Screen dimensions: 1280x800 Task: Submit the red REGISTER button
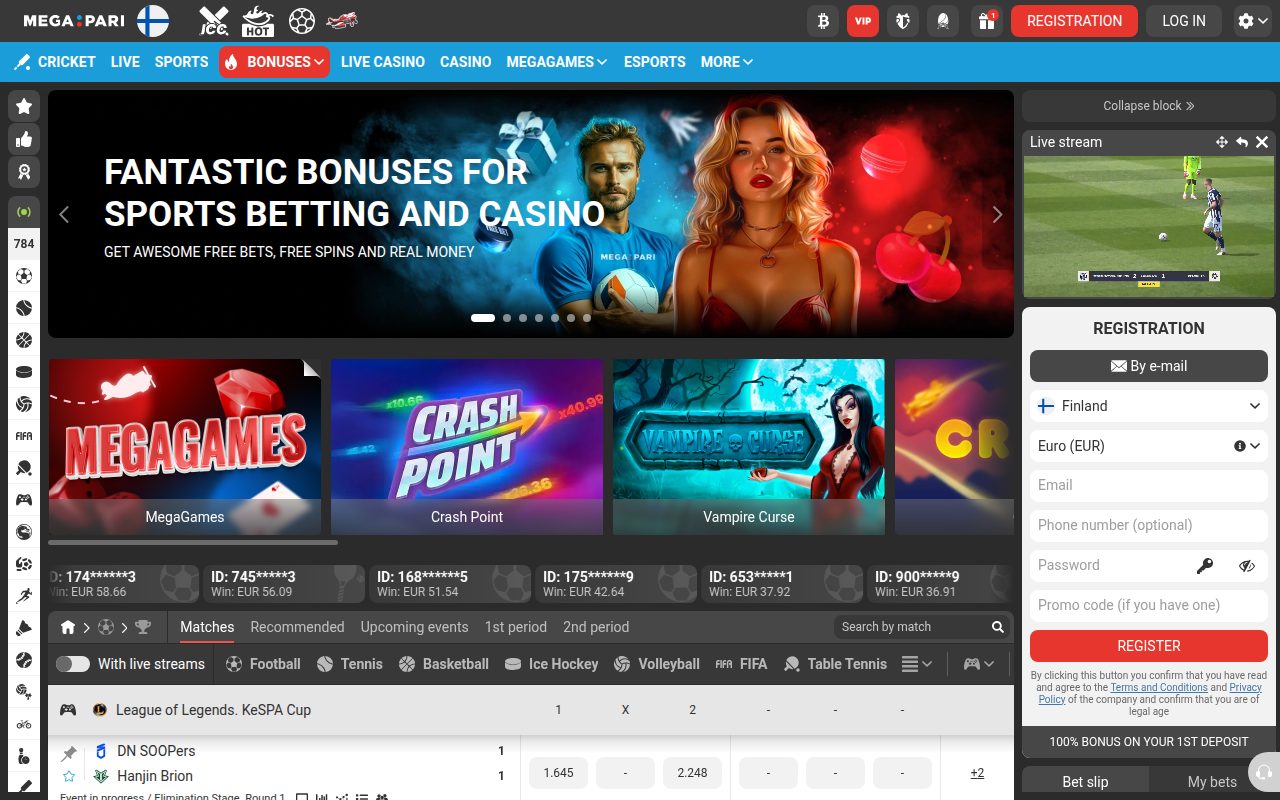click(1149, 646)
